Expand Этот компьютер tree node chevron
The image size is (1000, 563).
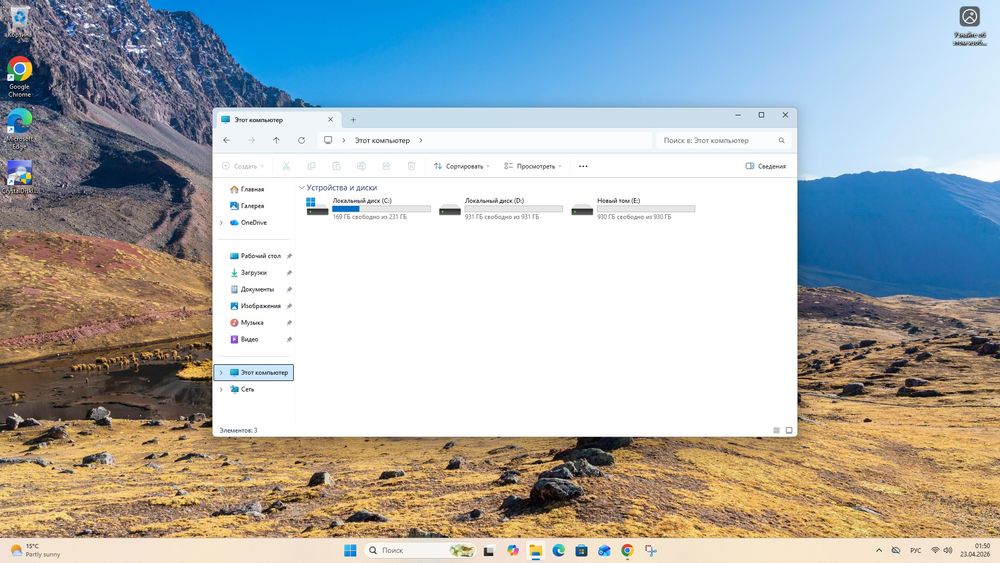click(221, 372)
